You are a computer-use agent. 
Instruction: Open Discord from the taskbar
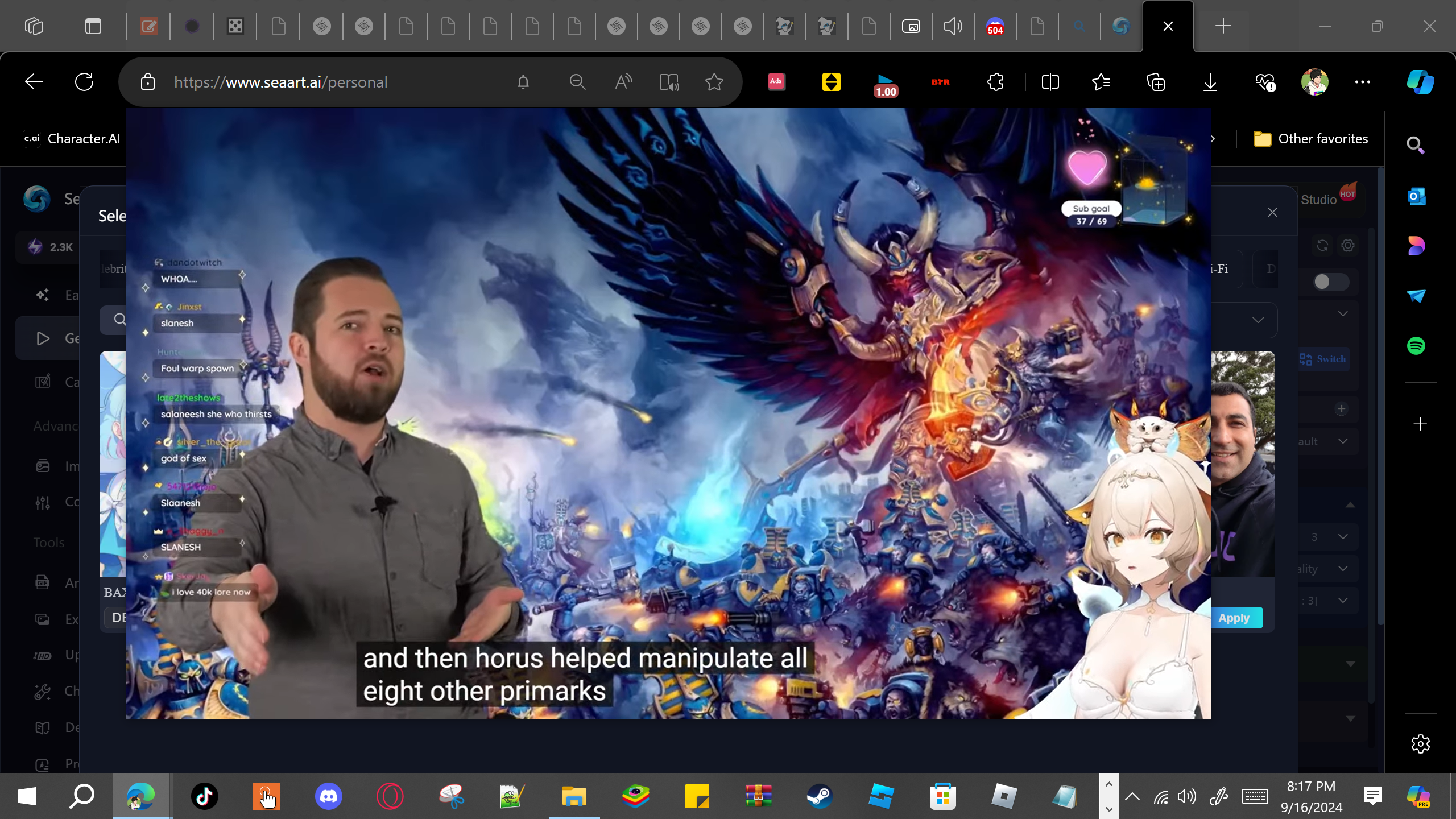[328, 796]
